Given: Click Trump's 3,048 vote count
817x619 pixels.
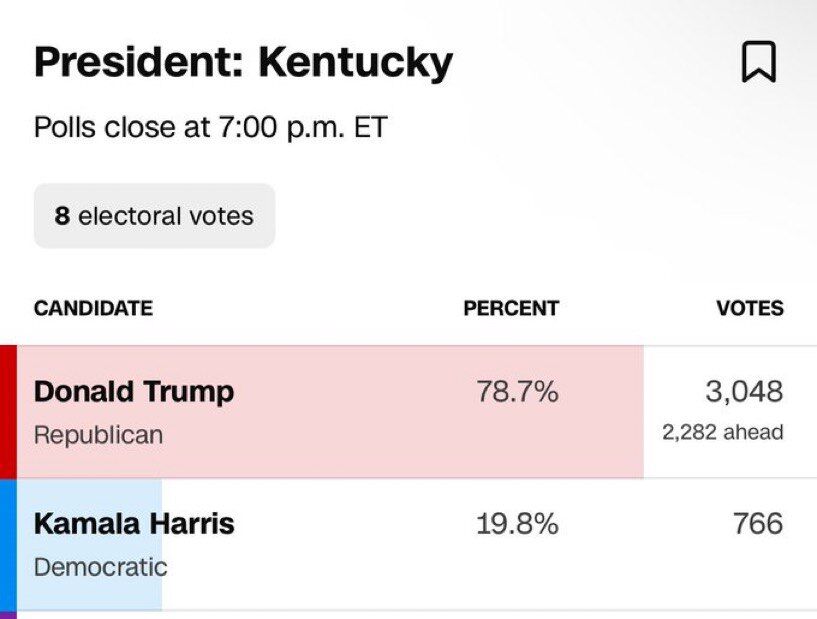Looking at the screenshot, I should 744,391.
